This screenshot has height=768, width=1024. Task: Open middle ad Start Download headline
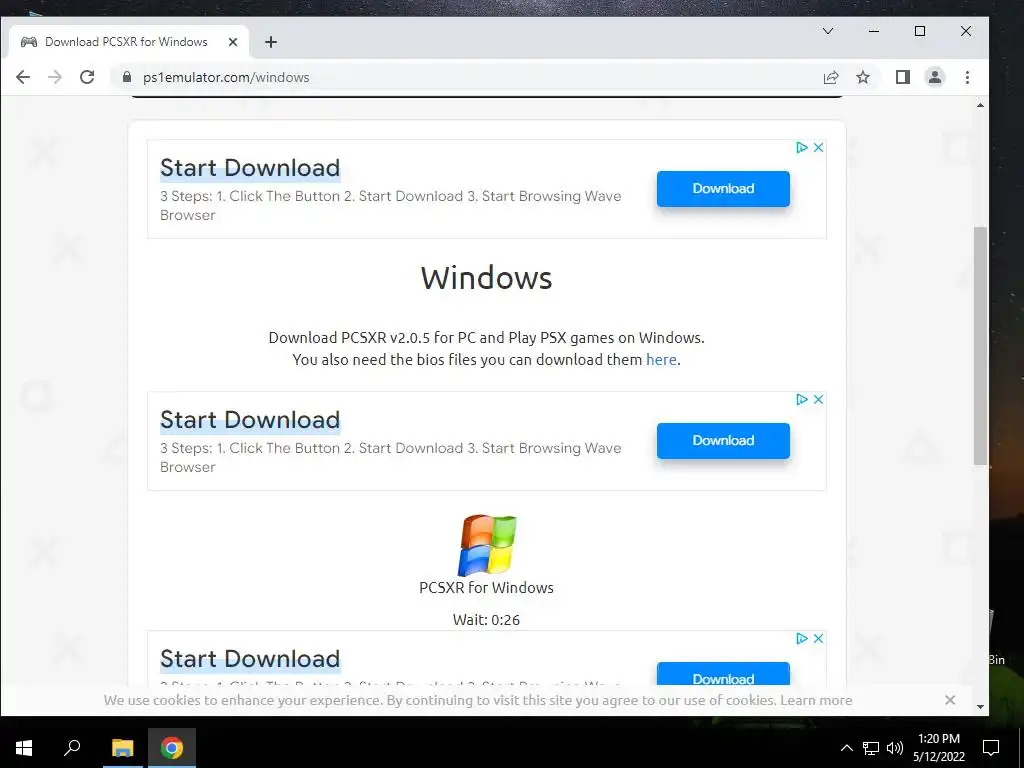click(x=250, y=420)
